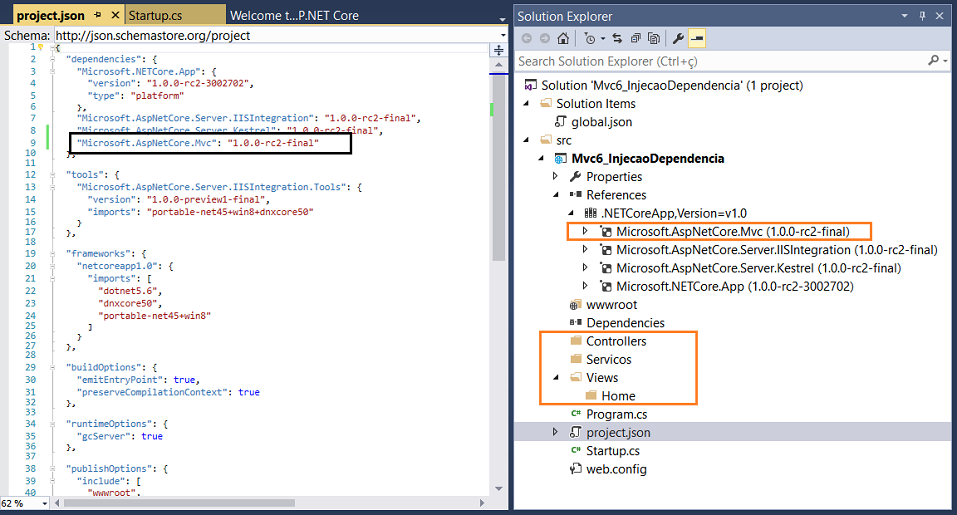Viewport: 957px width, 515px height.
Task: Open the search options dropdown arrow
Action: pos(945,61)
